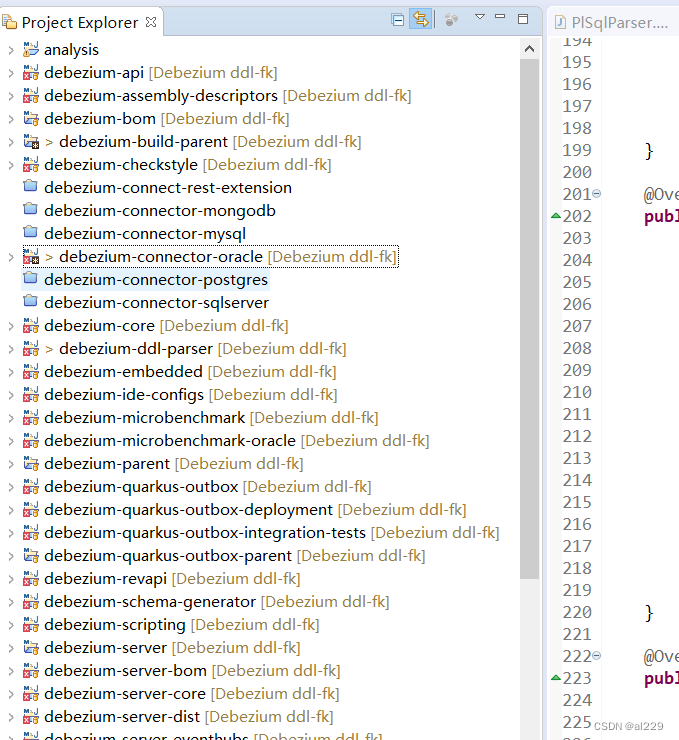Expand debezium-assembly-descriptors project
This screenshot has width=679, height=740.
[x=11, y=96]
